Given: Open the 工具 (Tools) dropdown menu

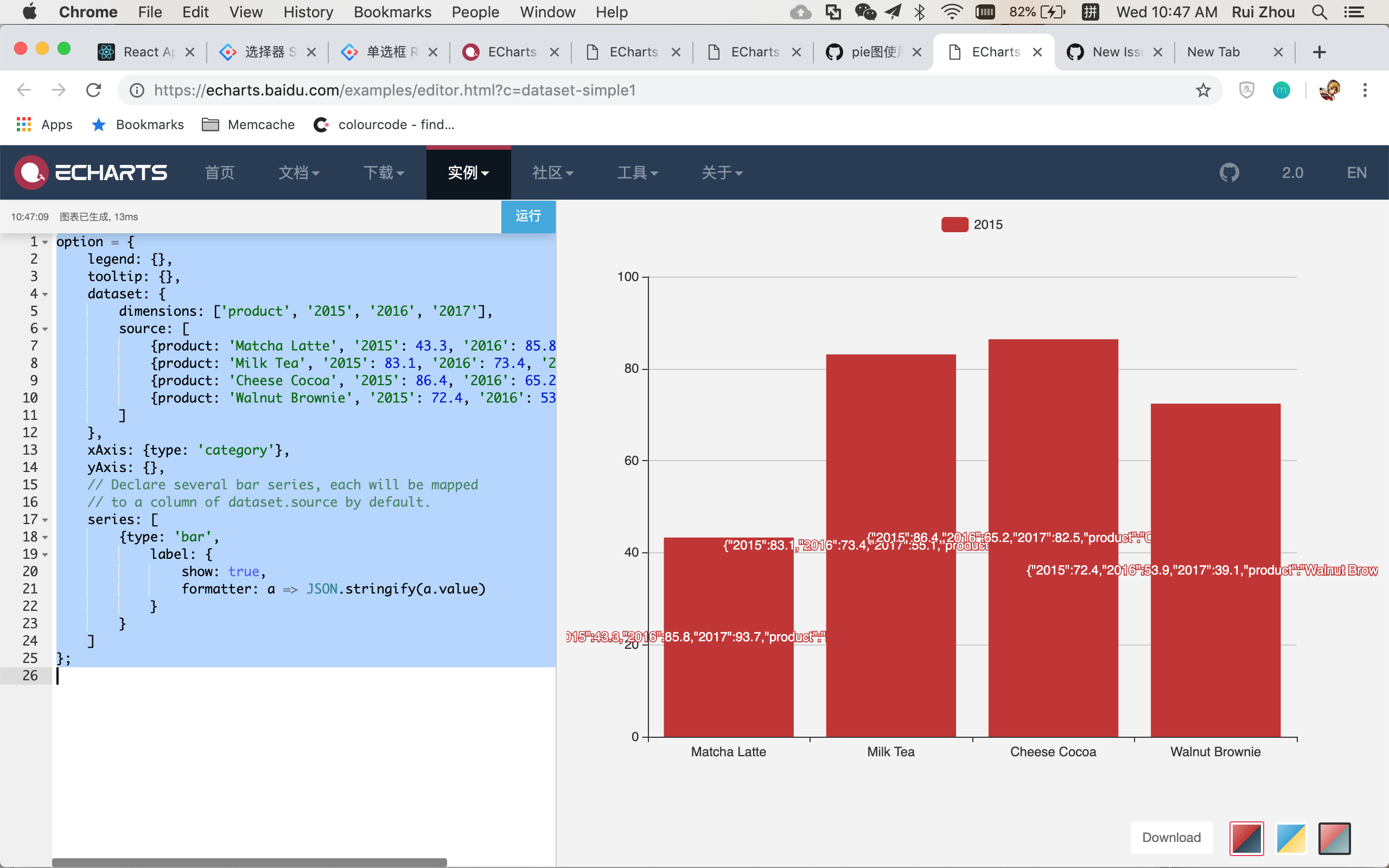Looking at the screenshot, I should (x=638, y=172).
